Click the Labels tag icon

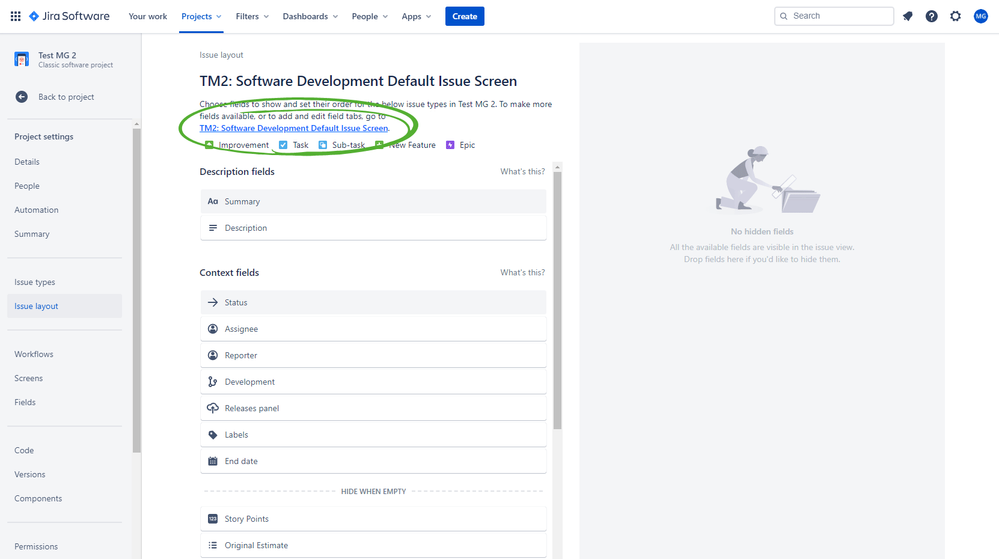click(x=213, y=435)
